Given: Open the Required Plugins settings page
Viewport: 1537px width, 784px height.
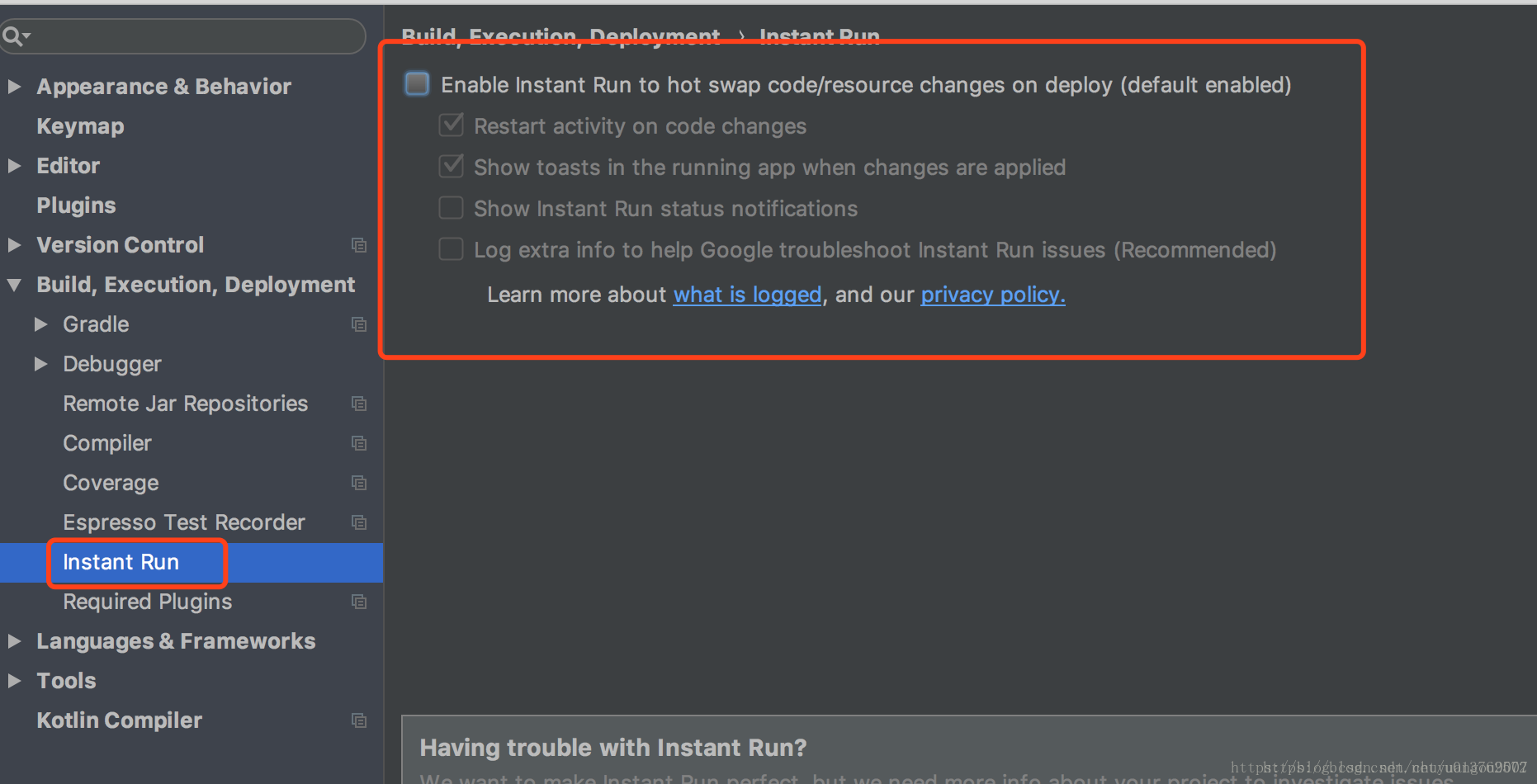Looking at the screenshot, I should [147, 602].
